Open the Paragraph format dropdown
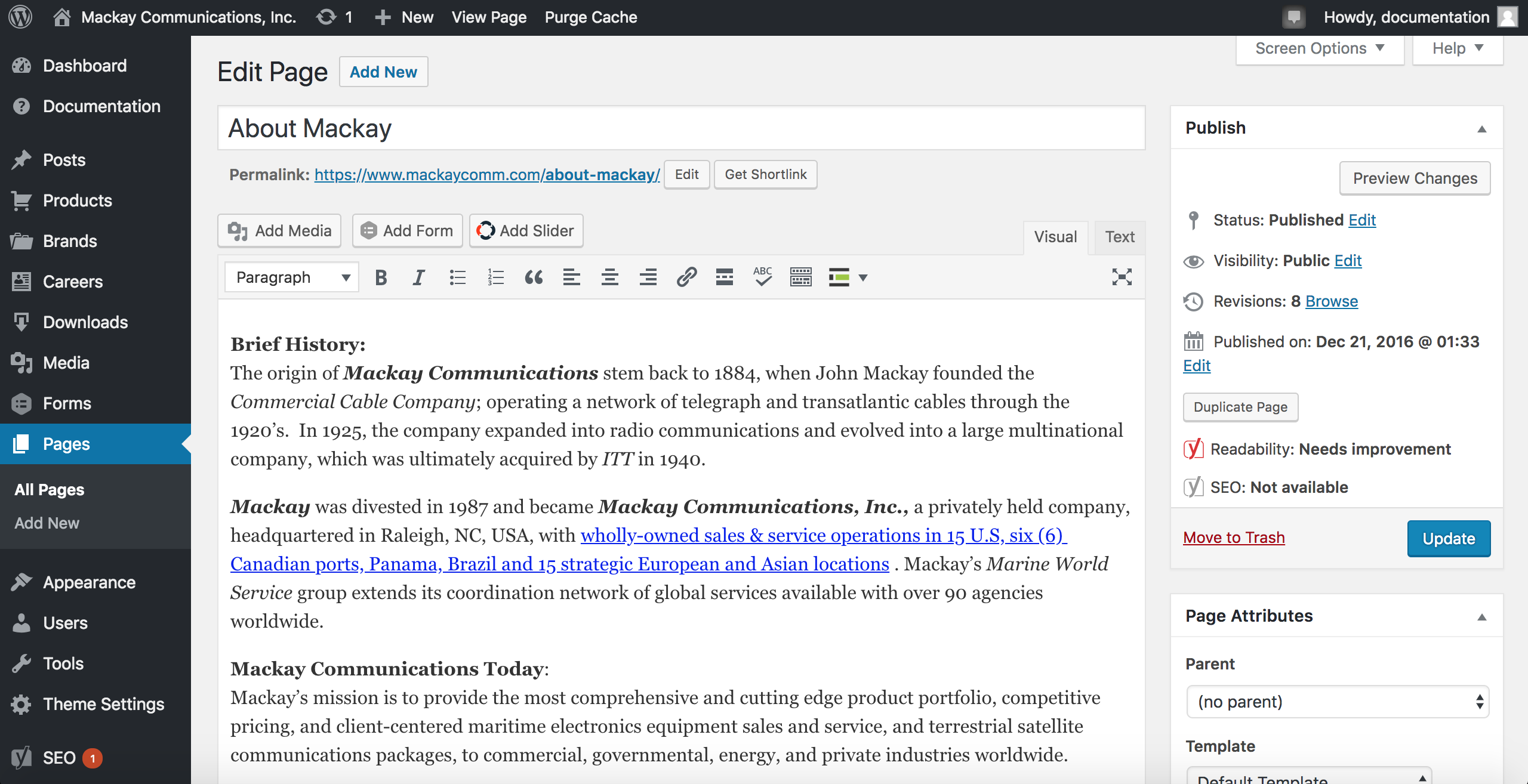The image size is (1528, 784). point(292,277)
